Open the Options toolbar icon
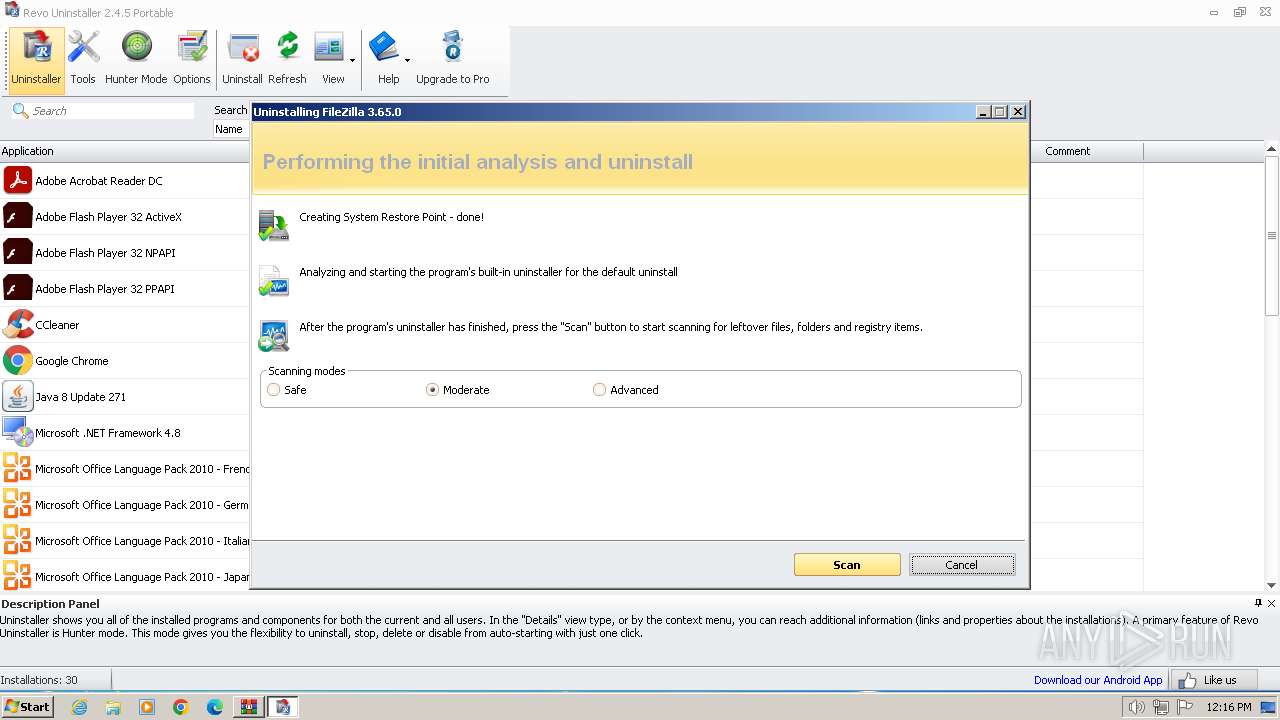This screenshot has height=720, width=1280. [x=191, y=59]
